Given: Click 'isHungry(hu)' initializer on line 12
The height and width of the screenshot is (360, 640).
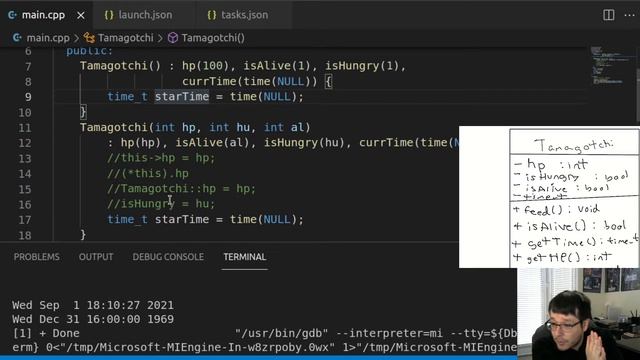Looking at the screenshot, I should 307,143.
